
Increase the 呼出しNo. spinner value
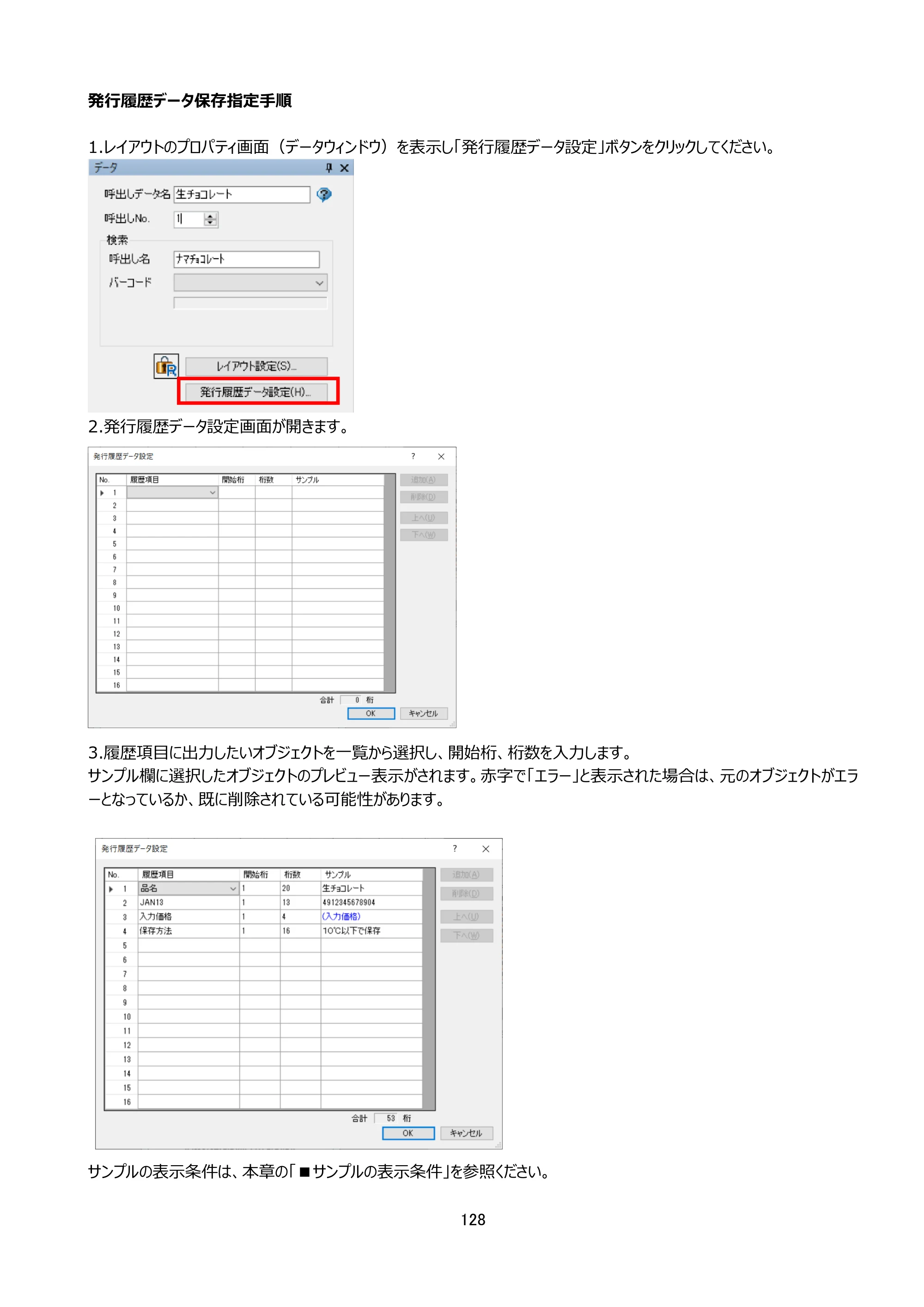[211, 216]
